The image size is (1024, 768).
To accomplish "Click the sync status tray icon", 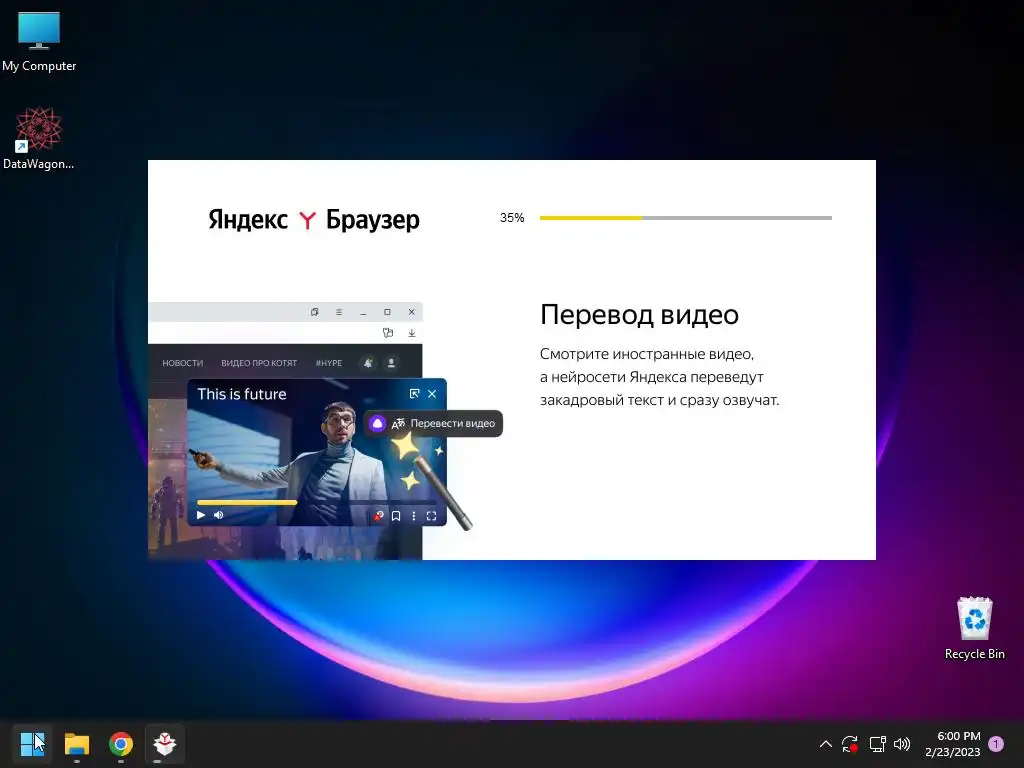I will point(850,744).
